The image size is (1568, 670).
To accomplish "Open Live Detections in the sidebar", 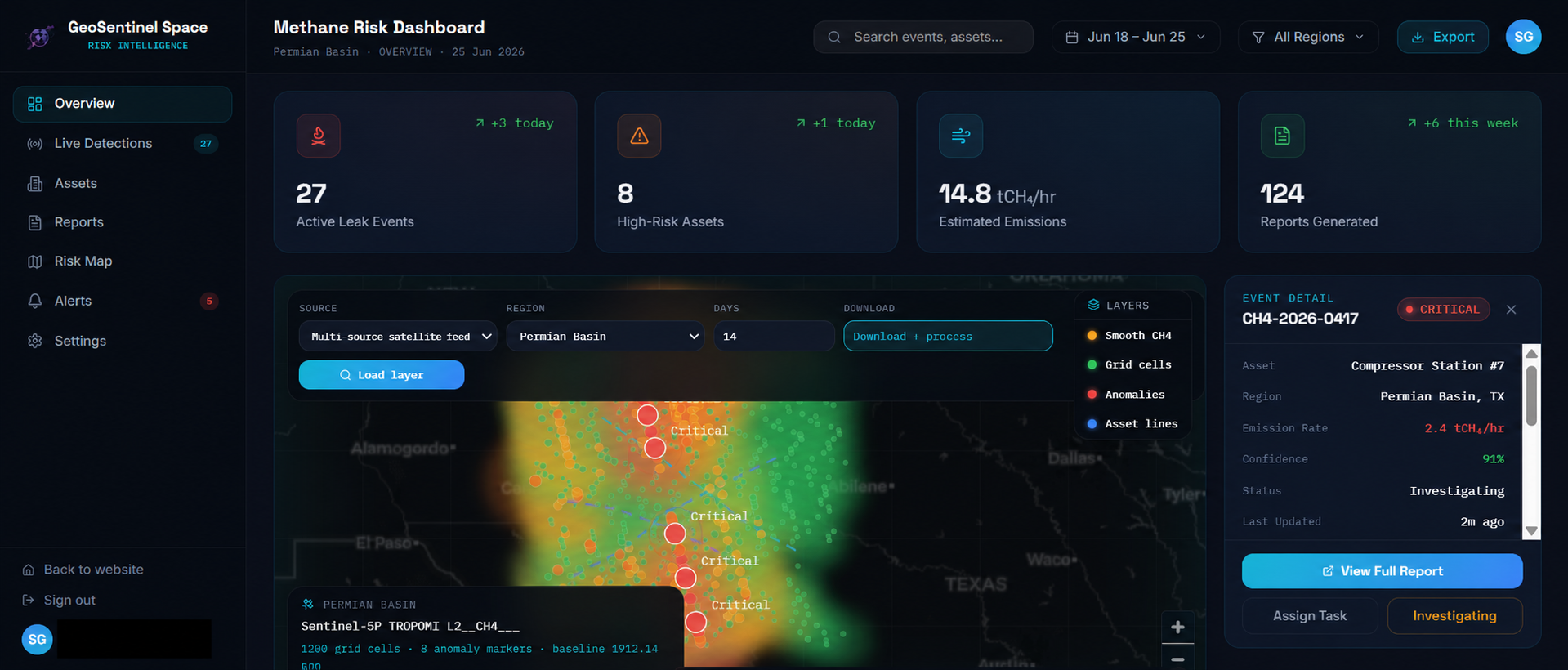I will (x=123, y=143).
